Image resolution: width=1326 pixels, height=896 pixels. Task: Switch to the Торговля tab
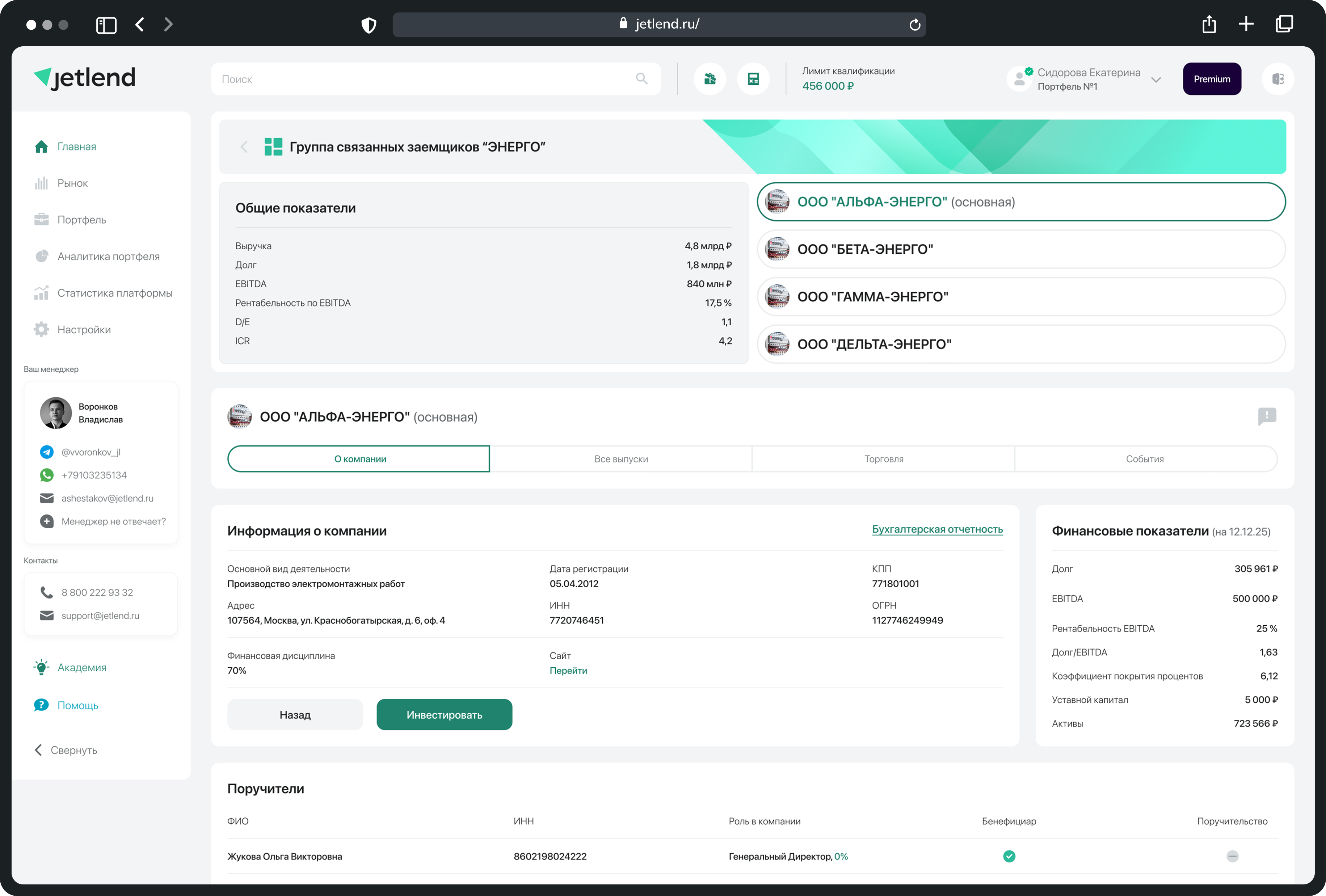883,459
